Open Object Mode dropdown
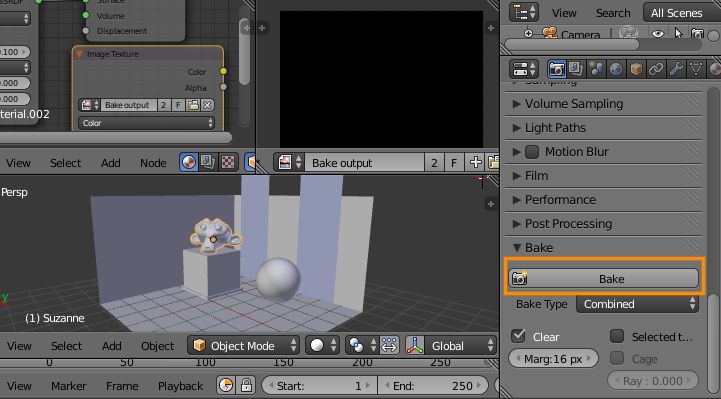721x399 pixels. tap(243, 345)
